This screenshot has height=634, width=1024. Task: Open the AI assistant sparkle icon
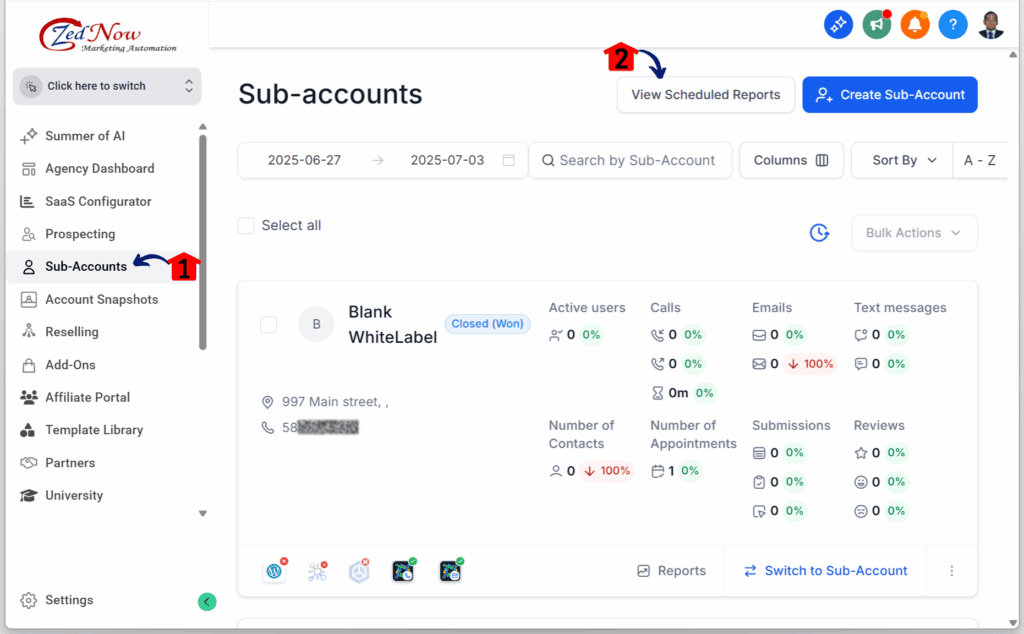coord(838,25)
